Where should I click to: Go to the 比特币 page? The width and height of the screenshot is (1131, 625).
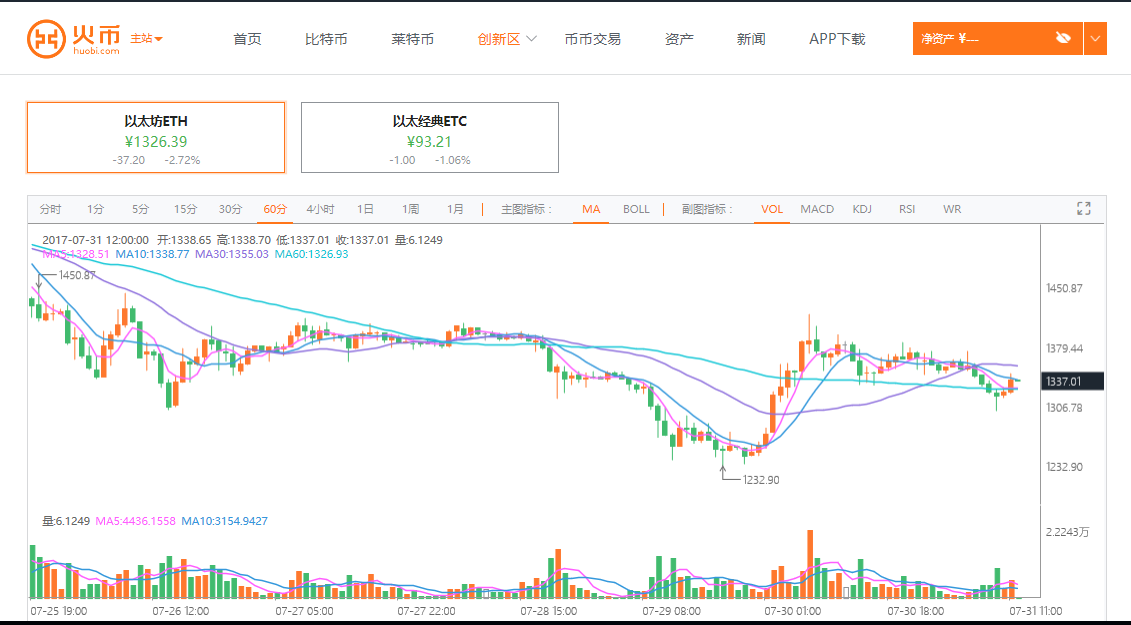coord(326,39)
